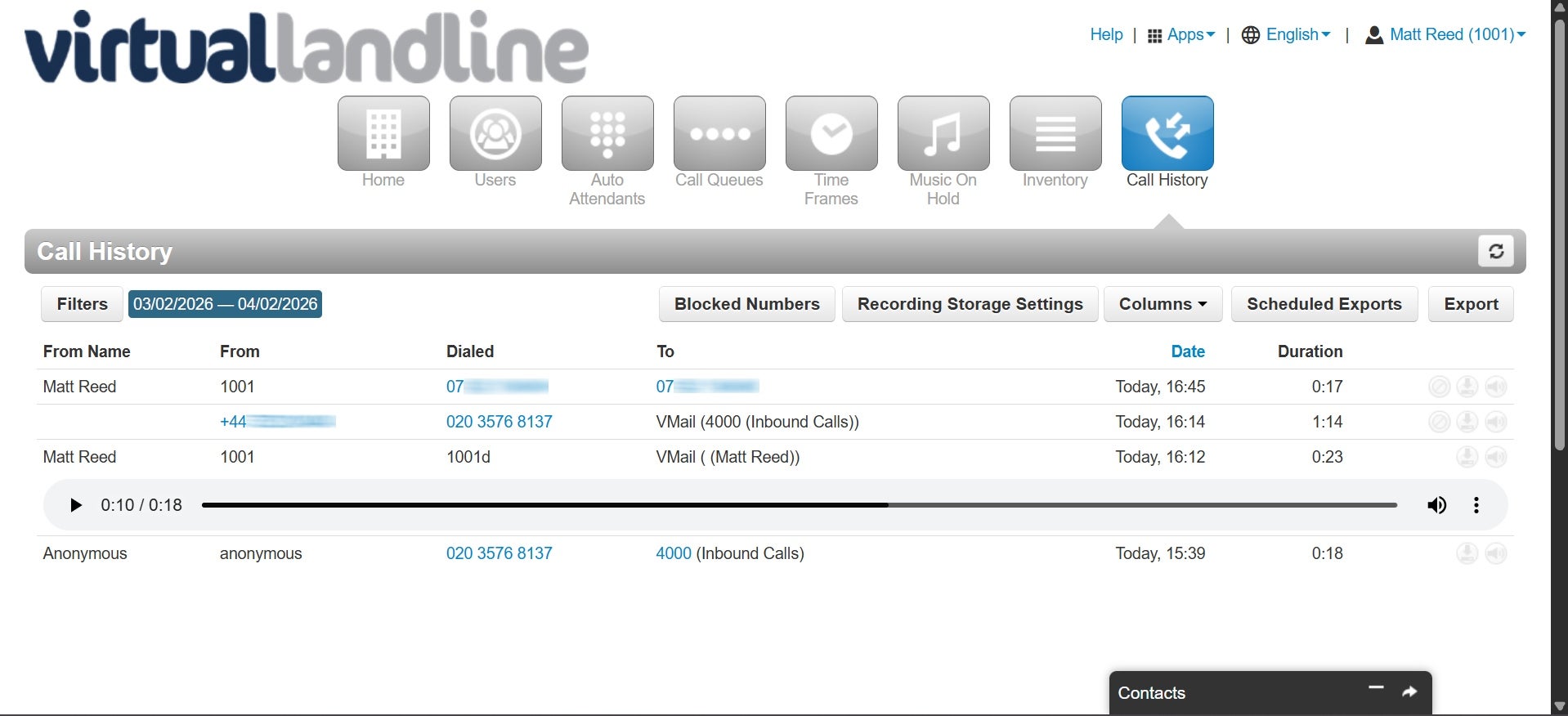
Task: Pop out the Contacts panel arrow
Action: (x=1409, y=692)
